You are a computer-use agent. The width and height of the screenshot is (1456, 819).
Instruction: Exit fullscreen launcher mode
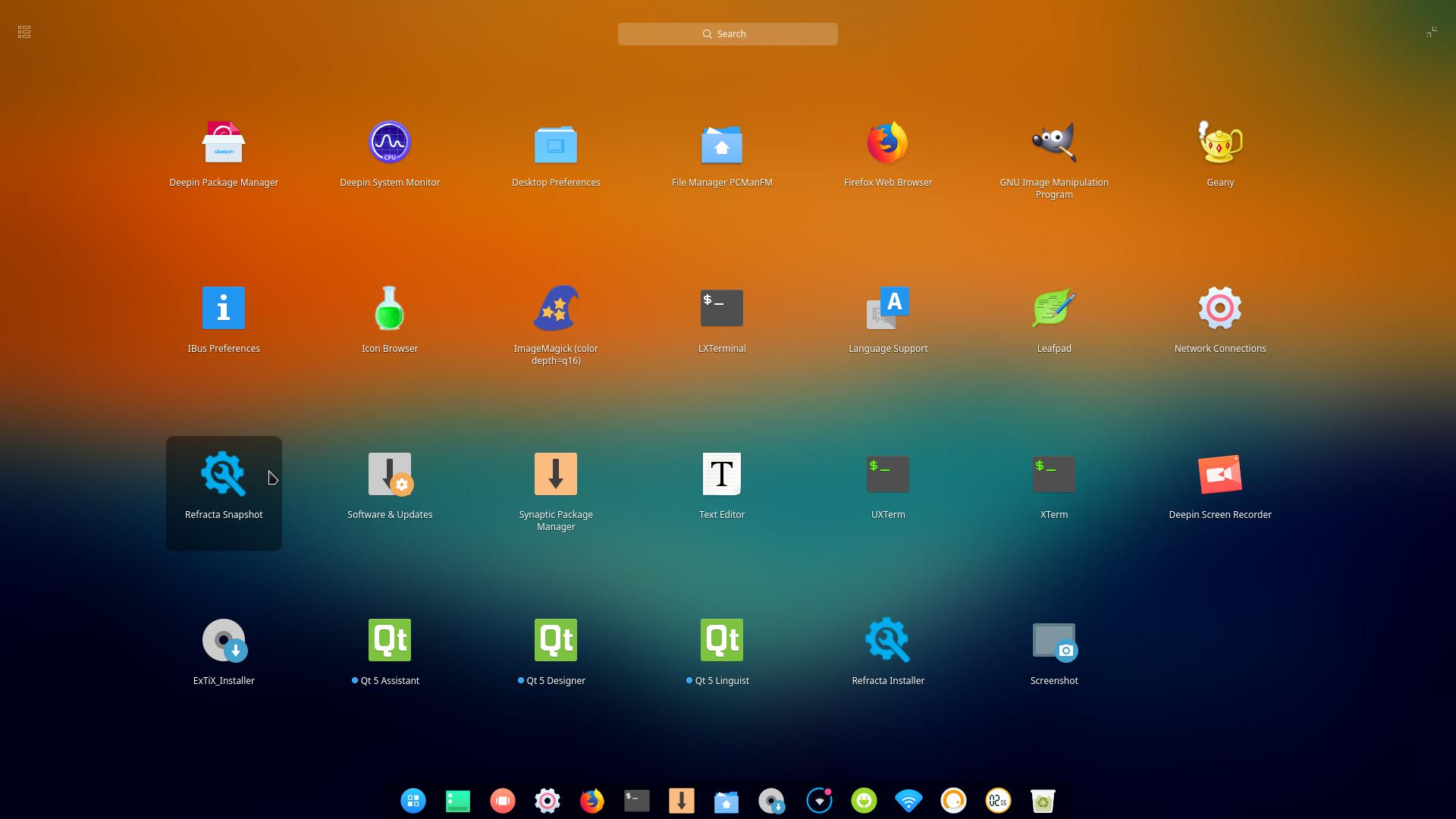point(1431,32)
